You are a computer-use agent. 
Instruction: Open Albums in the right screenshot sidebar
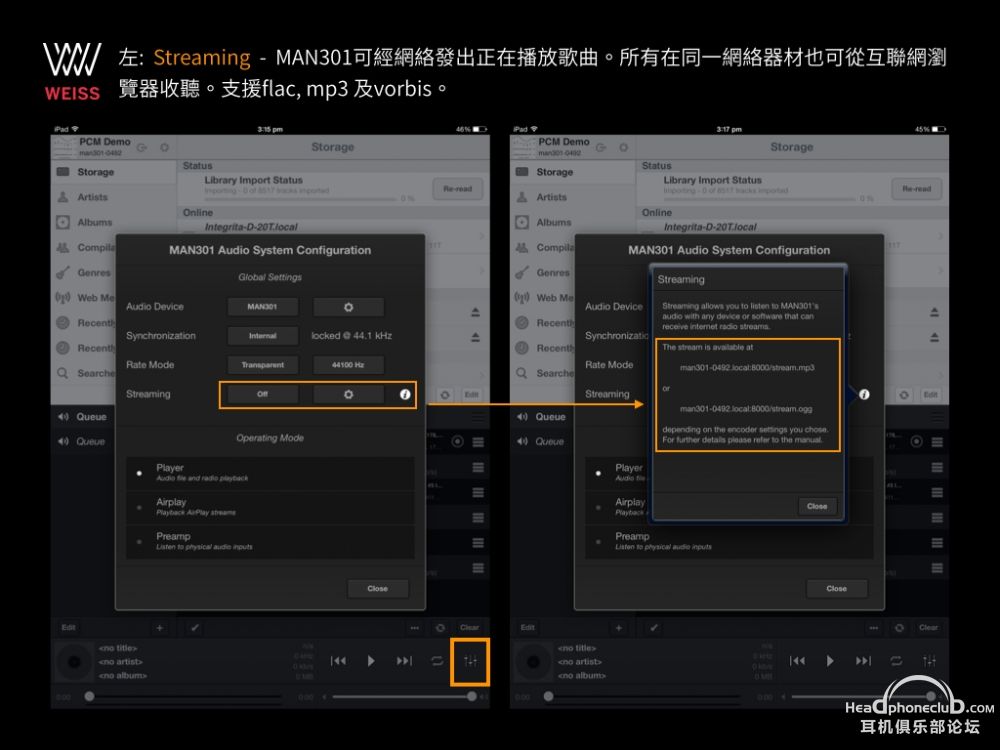[573, 223]
